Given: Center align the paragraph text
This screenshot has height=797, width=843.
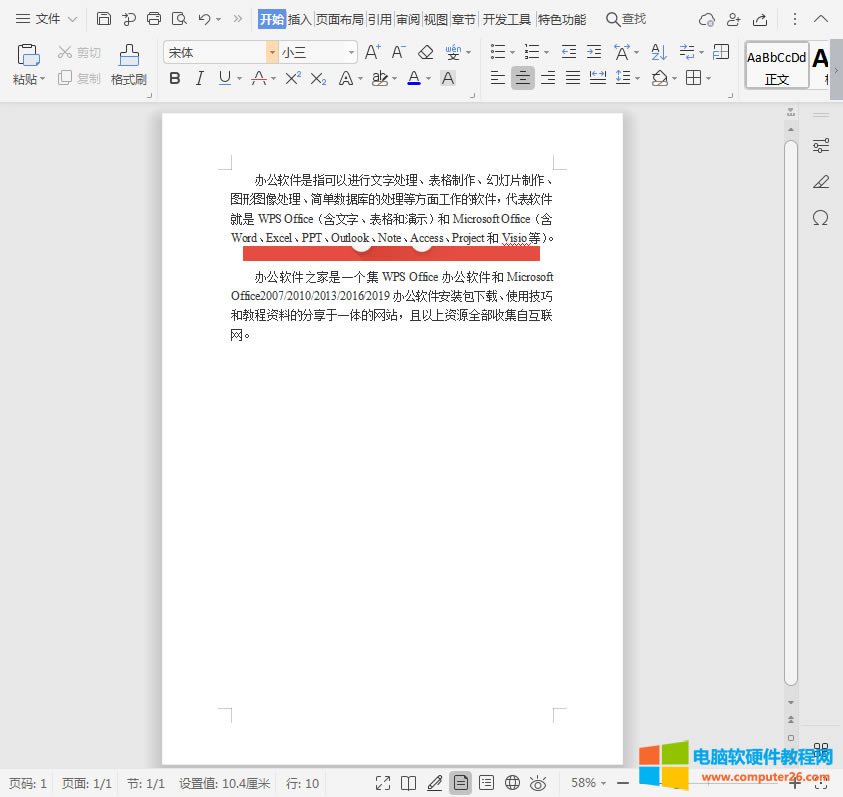Looking at the screenshot, I should (522, 77).
